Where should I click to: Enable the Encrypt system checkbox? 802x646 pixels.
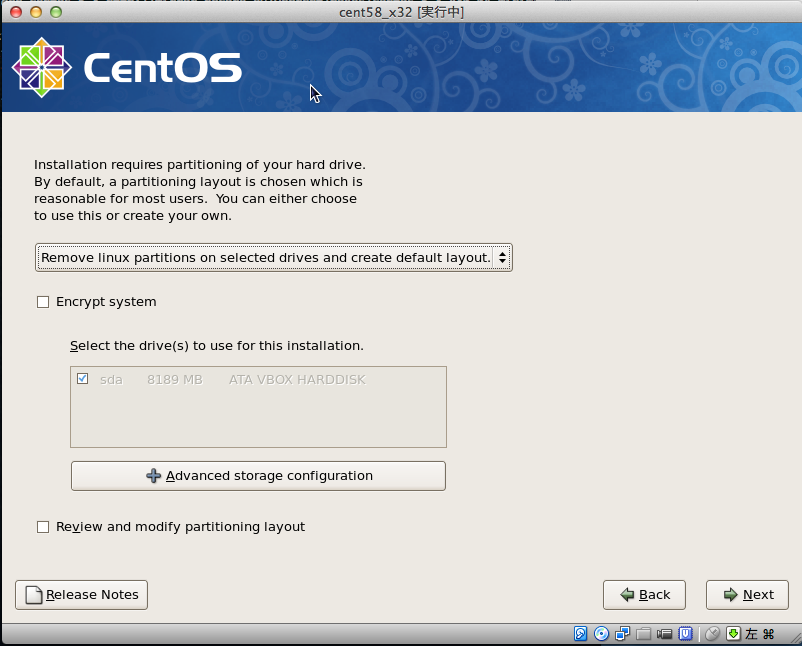point(43,302)
